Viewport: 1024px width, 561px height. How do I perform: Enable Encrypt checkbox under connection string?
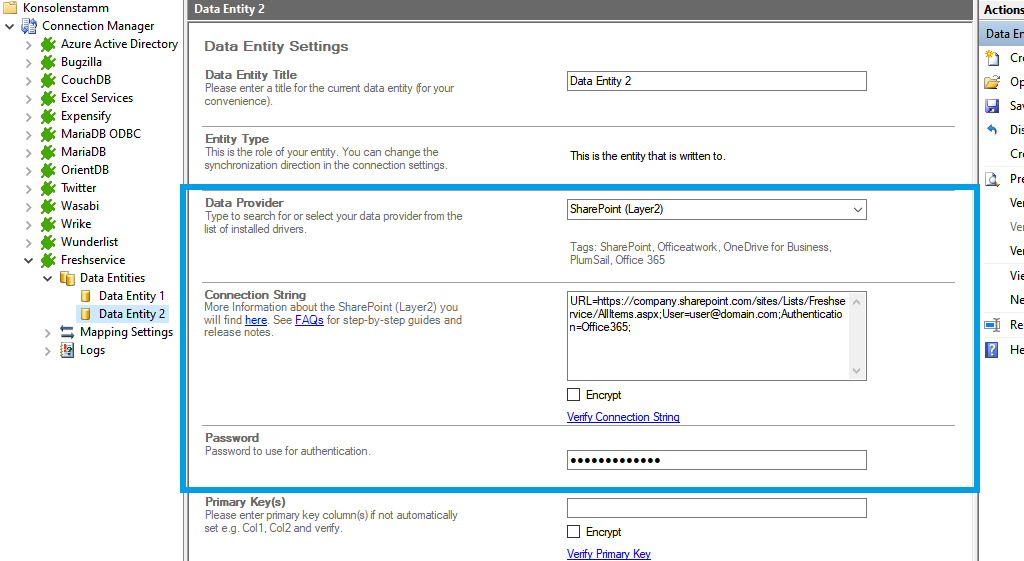574,395
